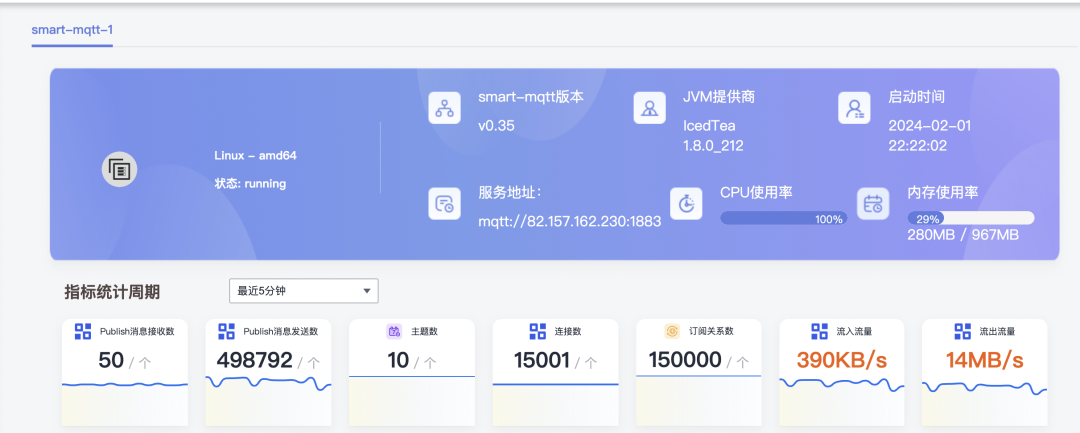Click the Linux - amd64 label
The height and width of the screenshot is (433, 1080).
click(x=256, y=156)
